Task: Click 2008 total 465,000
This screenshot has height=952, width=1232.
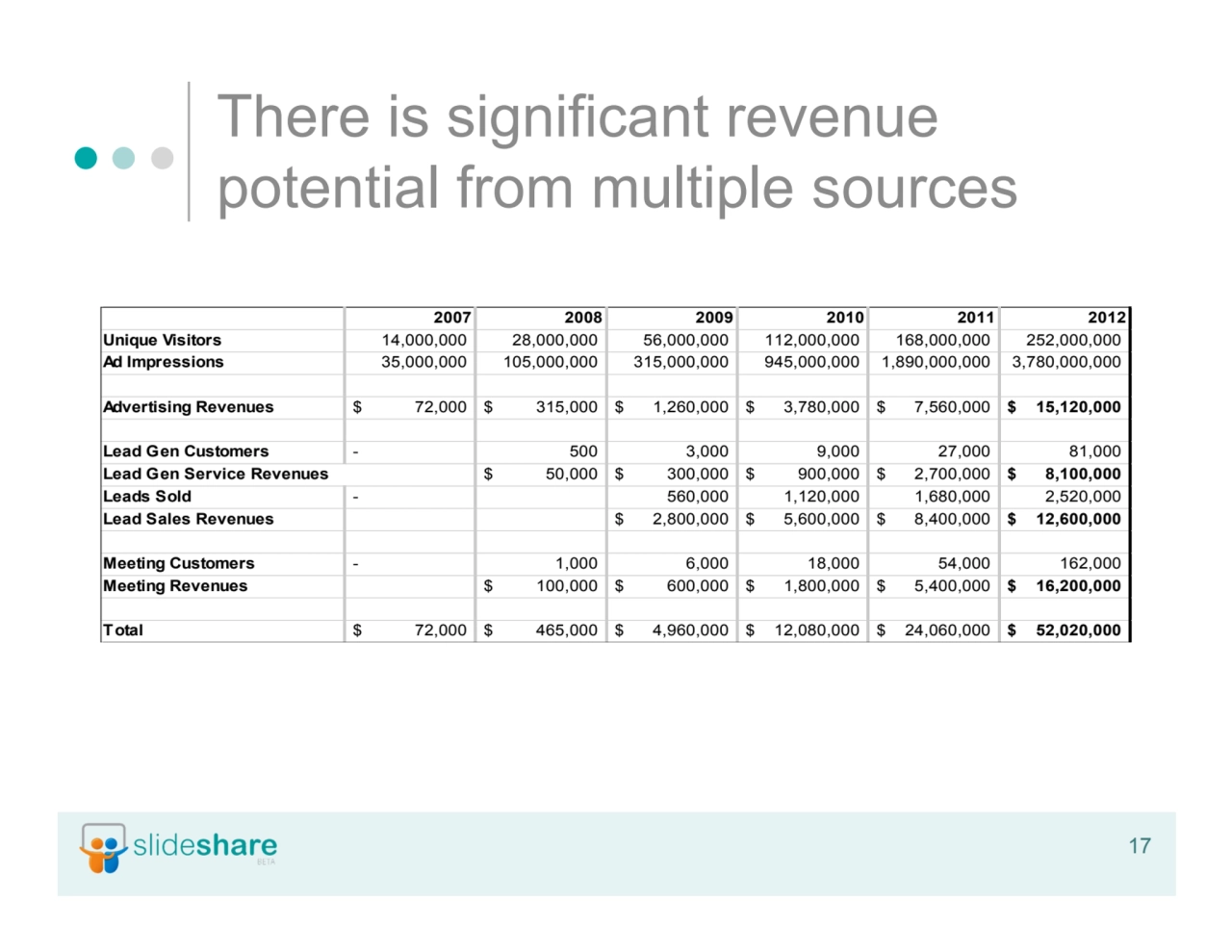Action: 567,630
